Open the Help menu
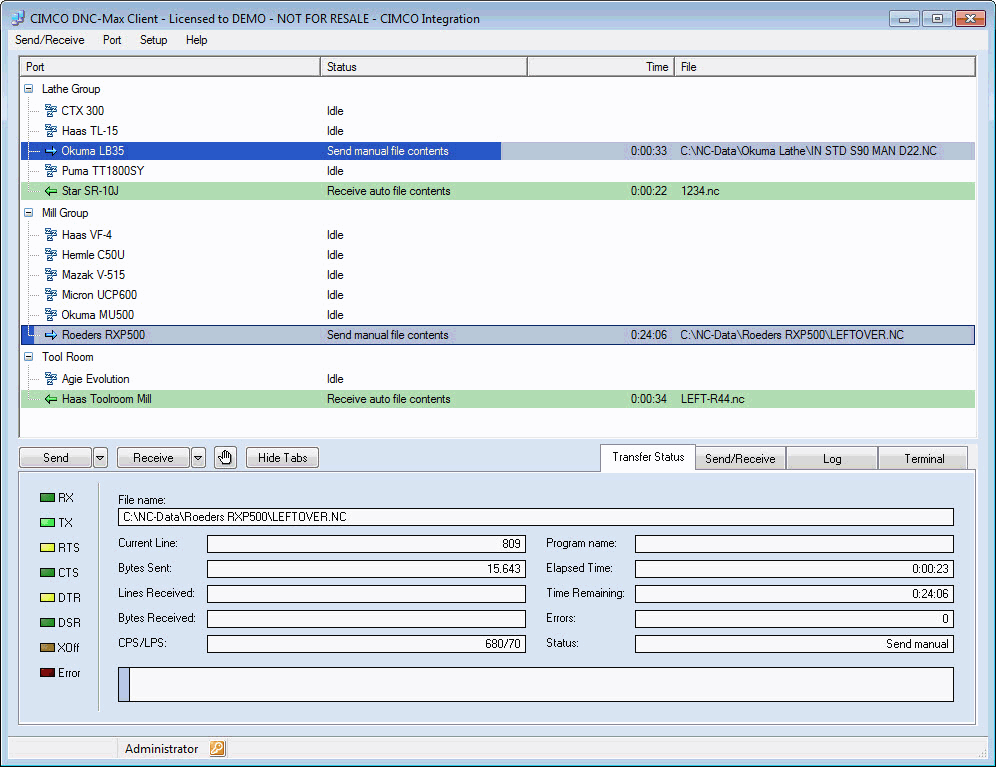 click(196, 40)
